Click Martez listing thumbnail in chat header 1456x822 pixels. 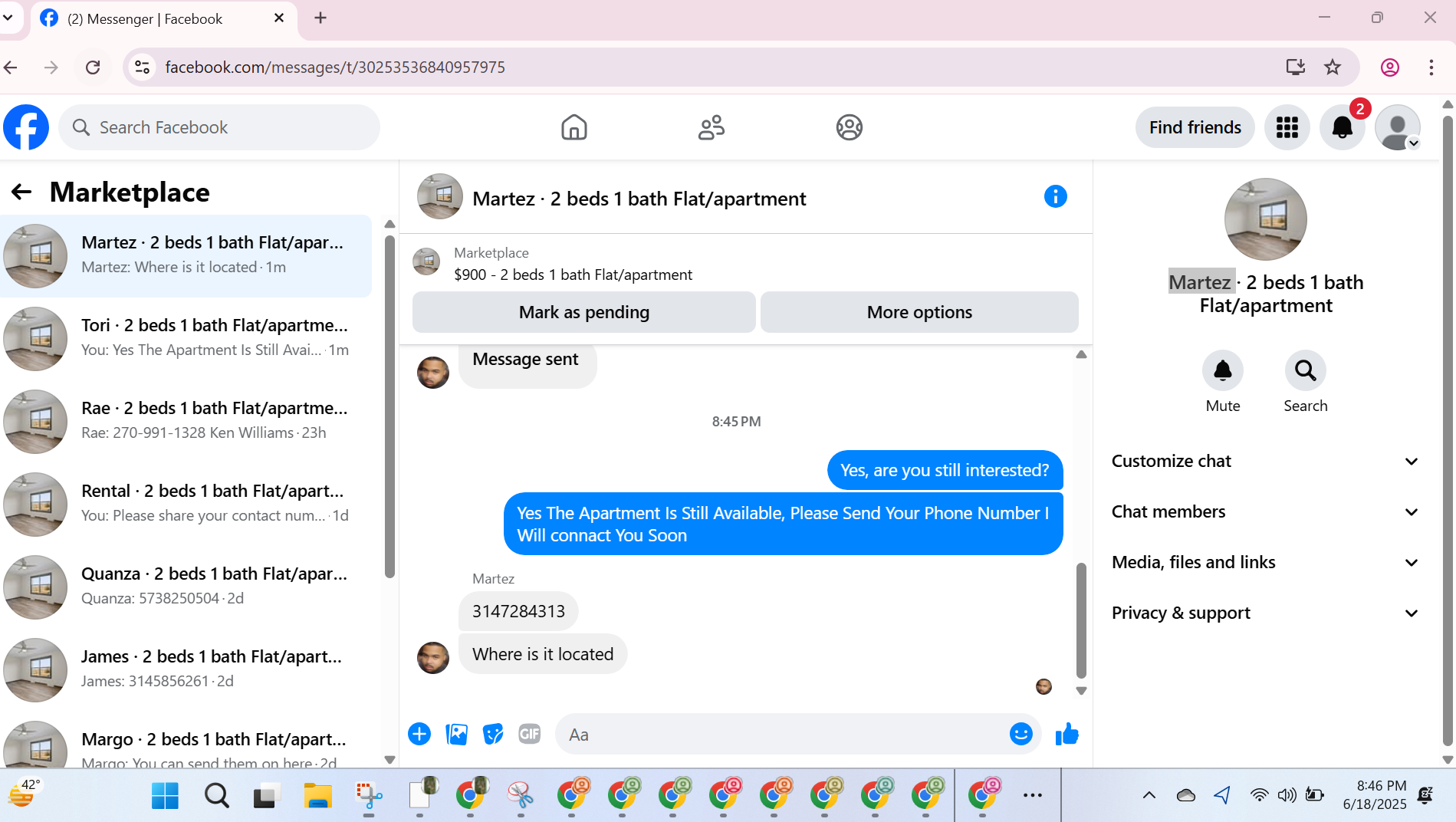(x=440, y=196)
